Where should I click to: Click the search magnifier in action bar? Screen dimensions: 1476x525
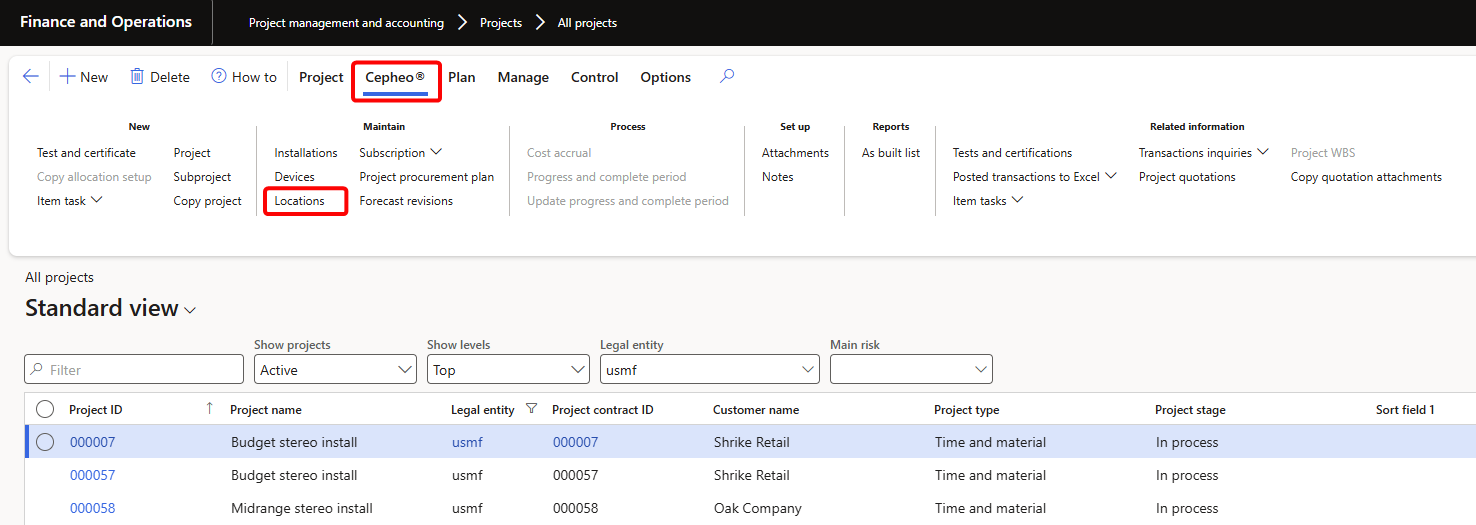click(727, 76)
